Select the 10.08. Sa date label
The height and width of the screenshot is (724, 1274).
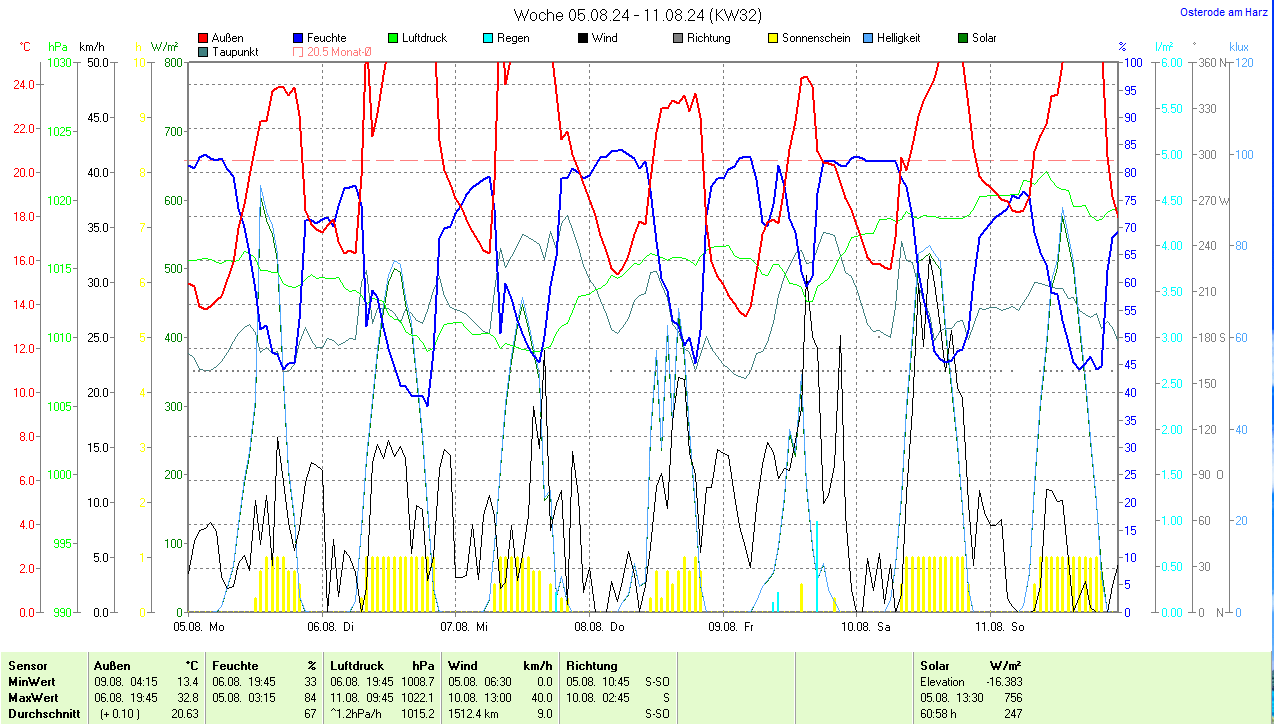point(865,627)
